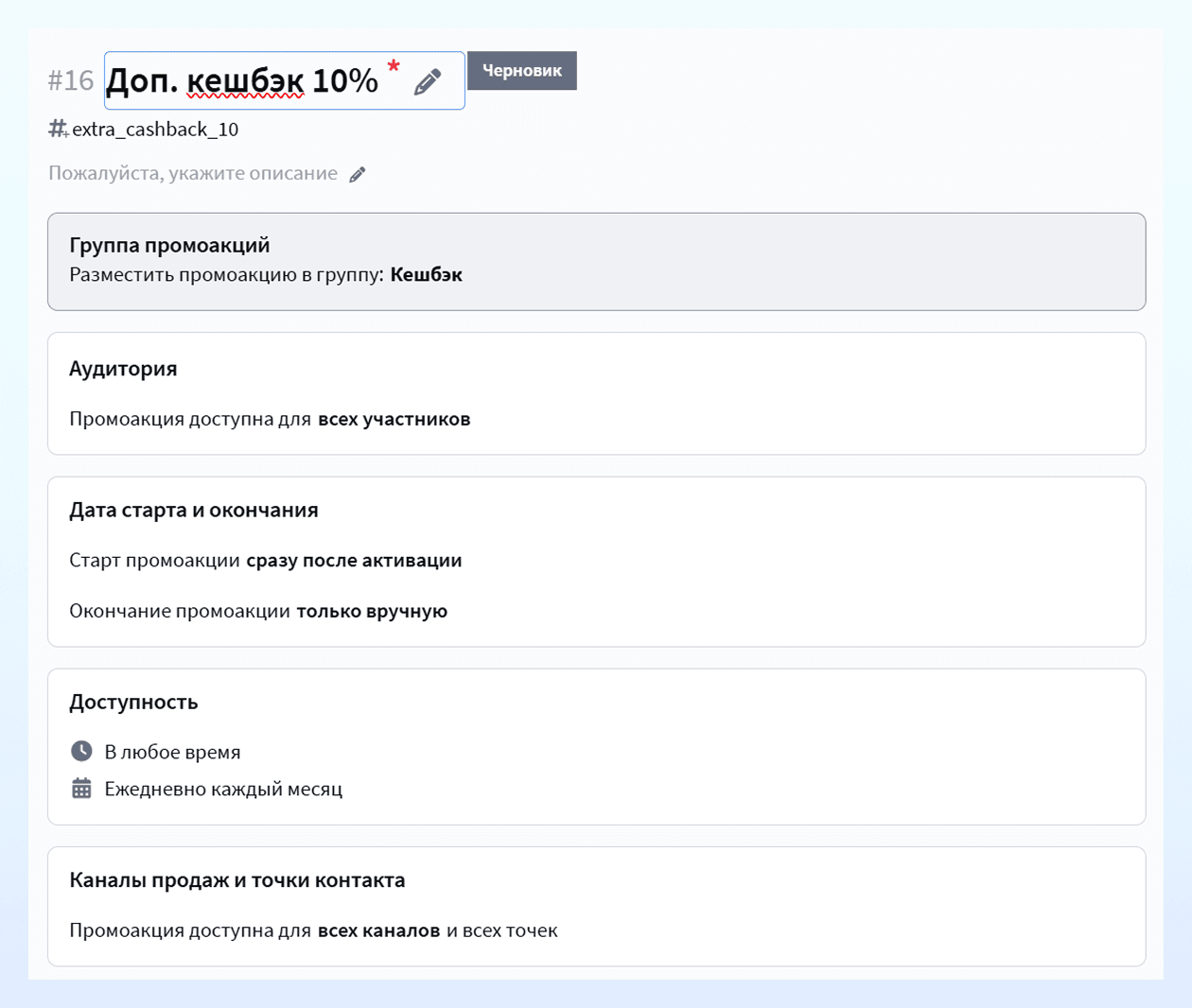Screen dimensions: 1192x1008
Task: Click the red required asterisk by title
Action: pyautogui.click(x=394, y=67)
